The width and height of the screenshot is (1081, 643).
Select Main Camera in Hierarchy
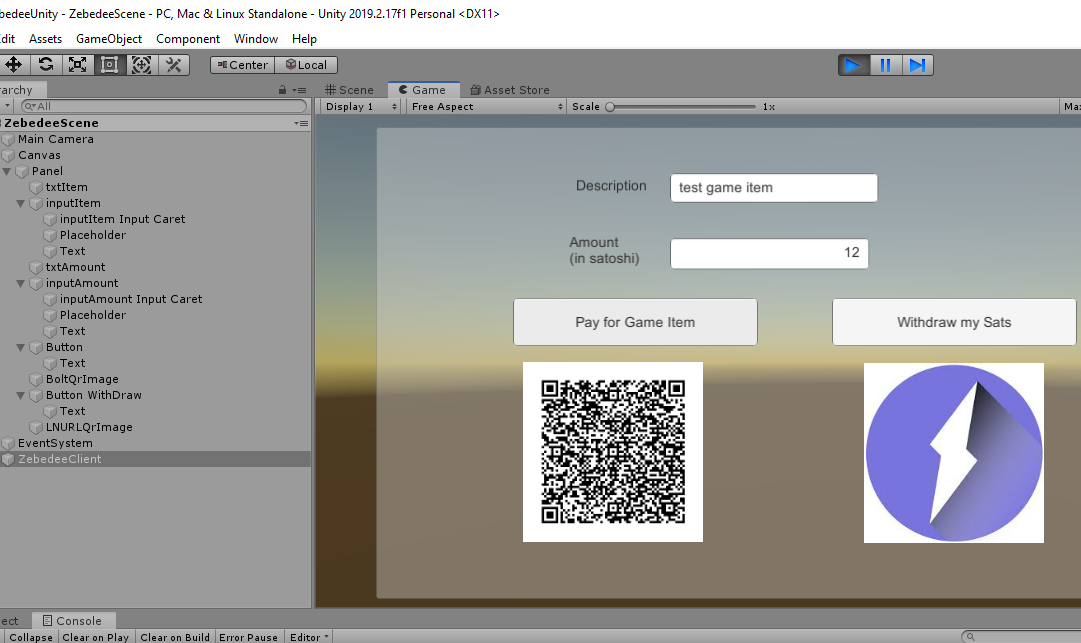pyautogui.click(x=155, y=139)
